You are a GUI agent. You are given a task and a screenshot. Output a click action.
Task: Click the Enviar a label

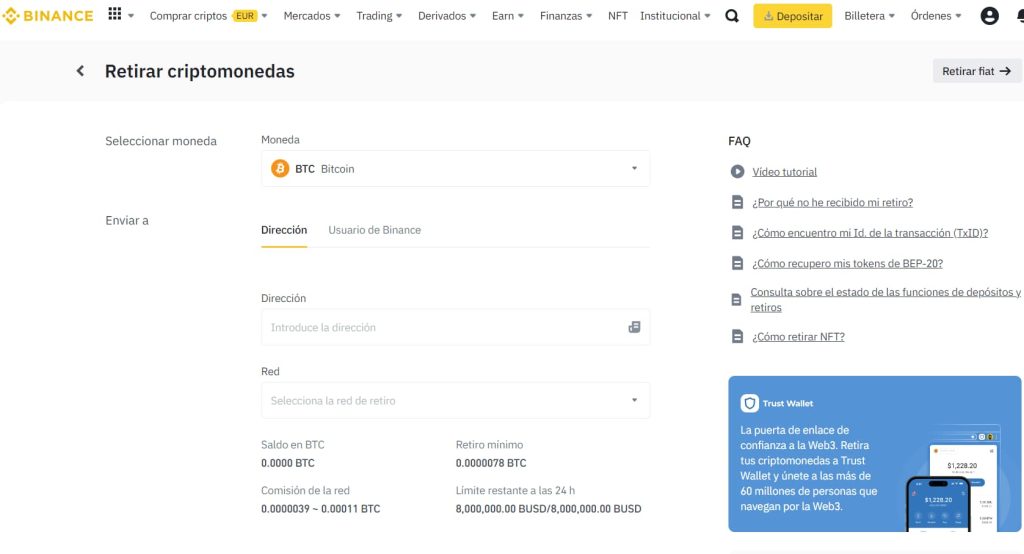pos(127,221)
